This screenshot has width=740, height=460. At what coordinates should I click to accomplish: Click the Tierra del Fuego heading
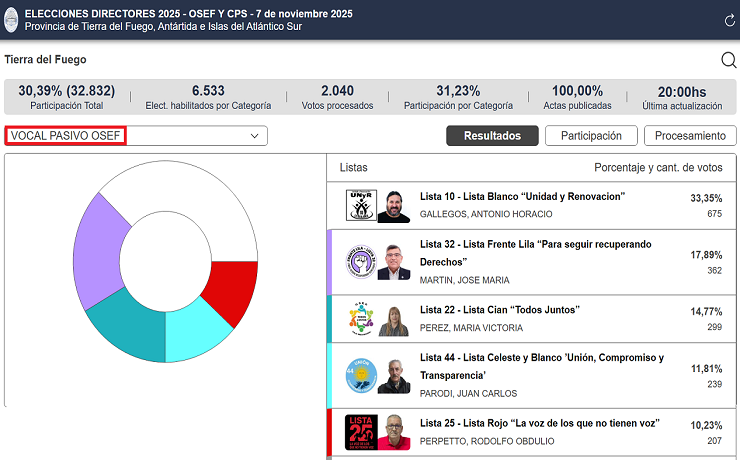(x=44, y=60)
